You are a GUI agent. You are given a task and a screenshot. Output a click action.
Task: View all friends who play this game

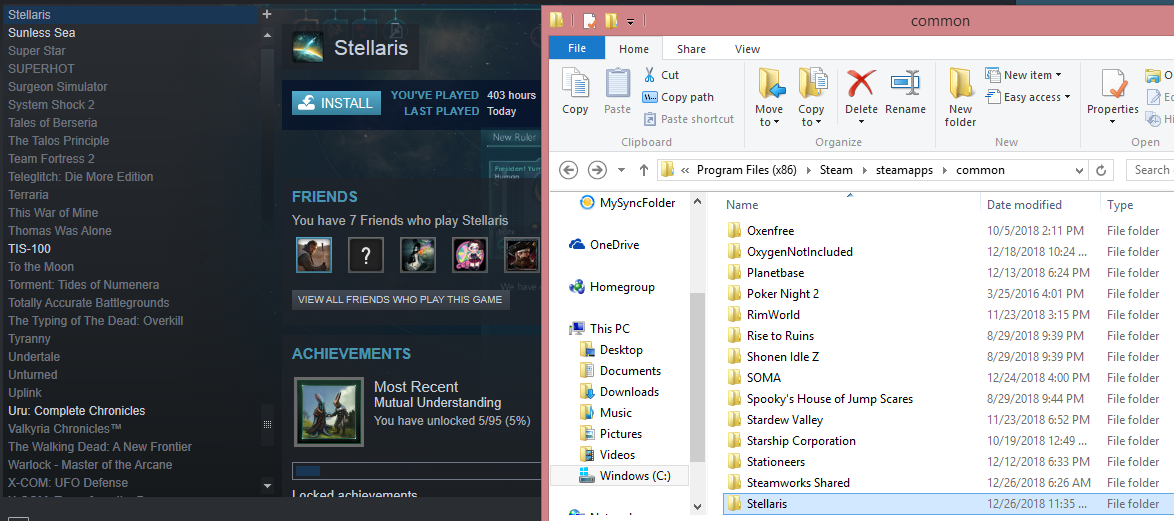pyautogui.click(x=400, y=299)
